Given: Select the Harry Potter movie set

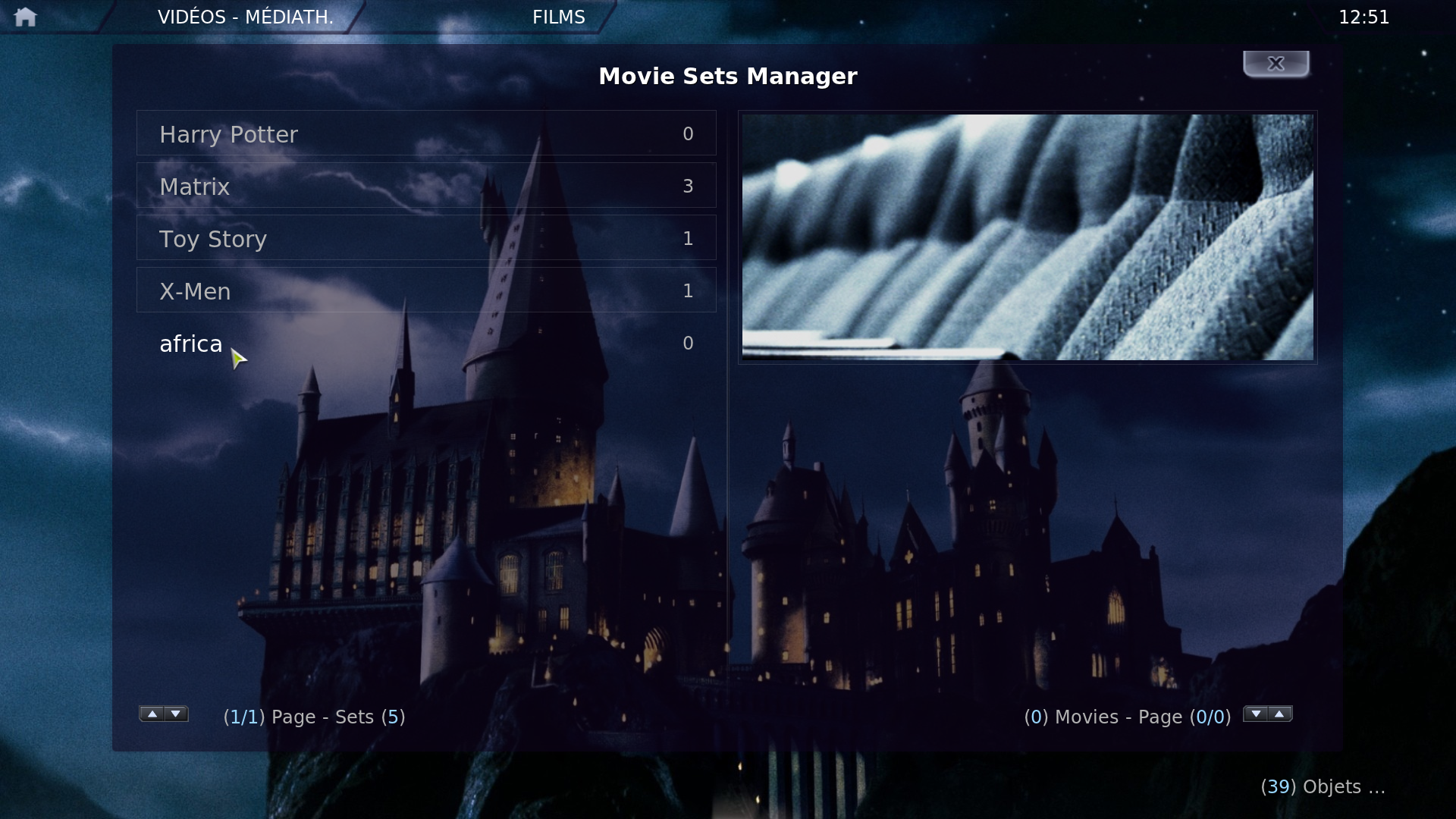Looking at the screenshot, I should [x=426, y=133].
